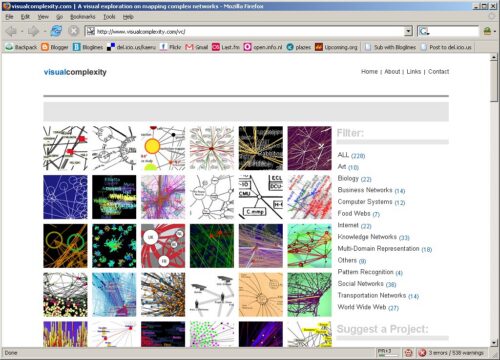This screenshot has height=360, width=500.
Task: Open the plazes bookmark
Action: (299, 47)
